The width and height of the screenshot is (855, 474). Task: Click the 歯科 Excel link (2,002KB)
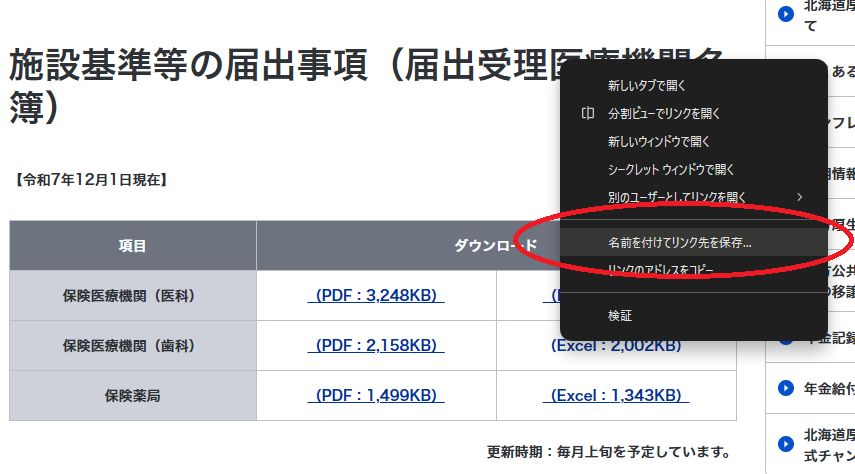click(616, 345)
